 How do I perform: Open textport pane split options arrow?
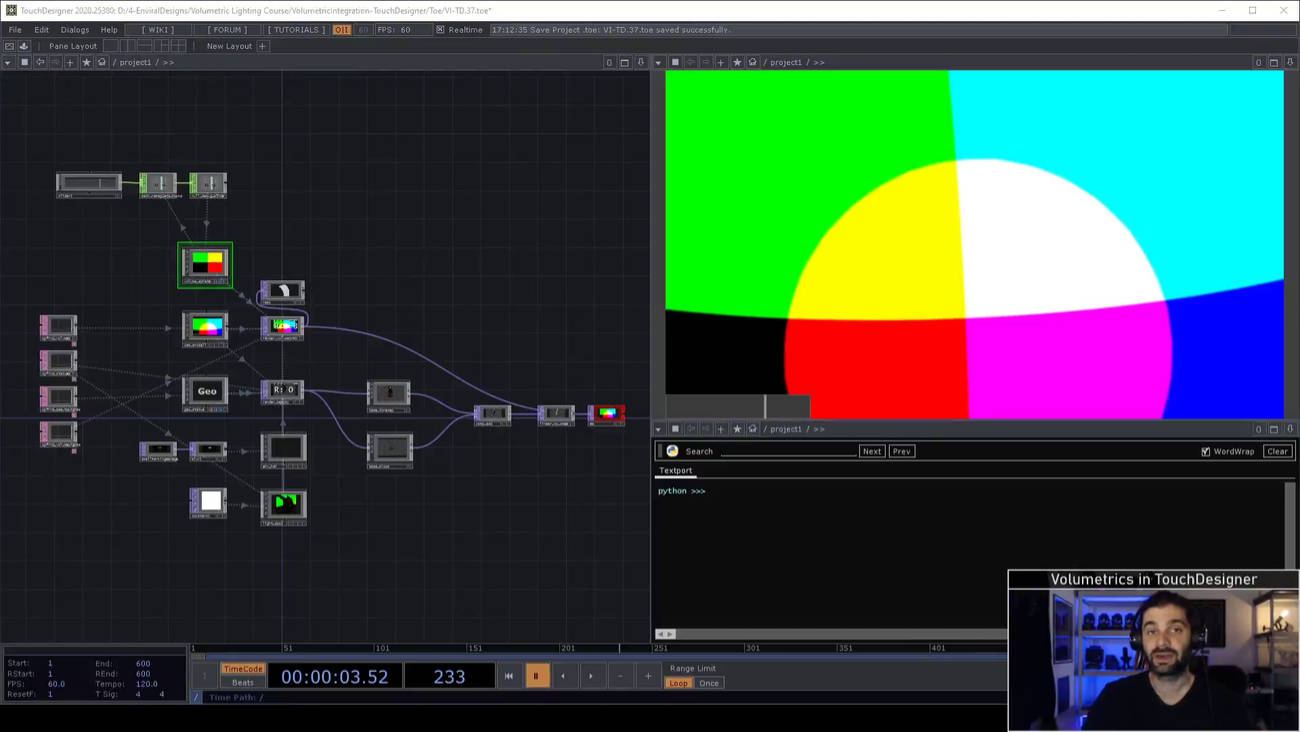click(1290, 429)
